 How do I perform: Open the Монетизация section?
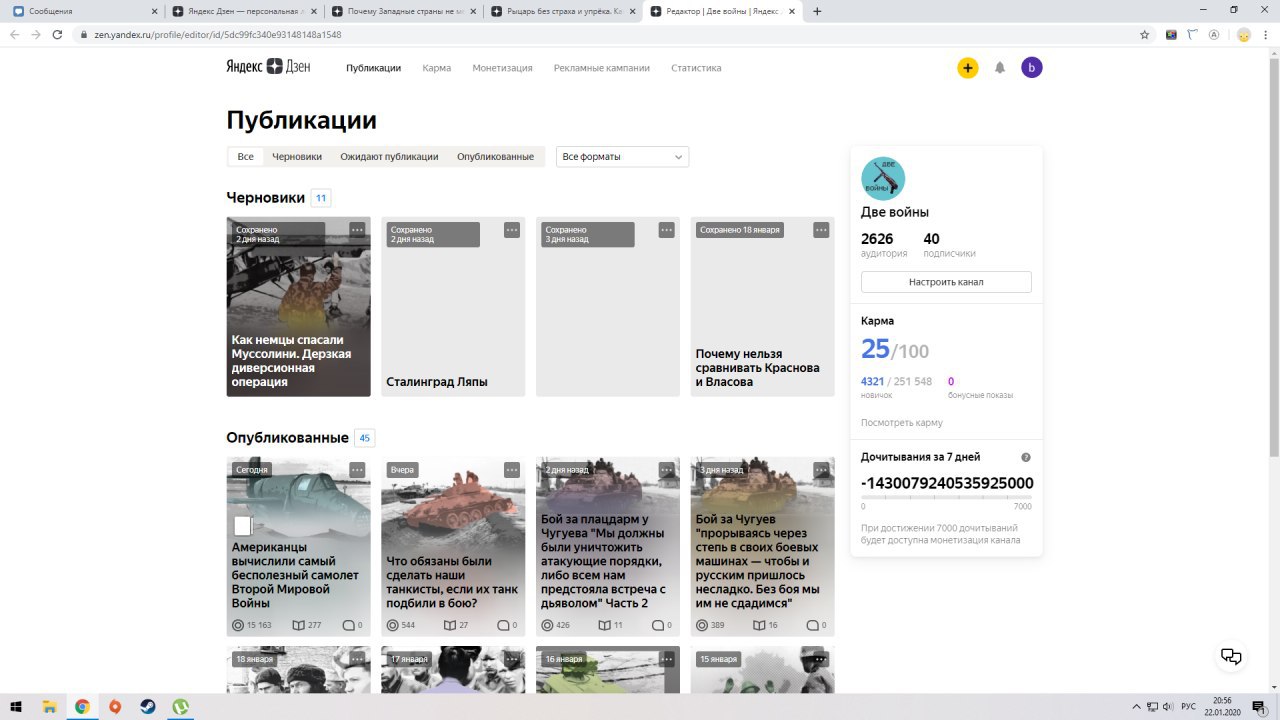click(502, 68)
